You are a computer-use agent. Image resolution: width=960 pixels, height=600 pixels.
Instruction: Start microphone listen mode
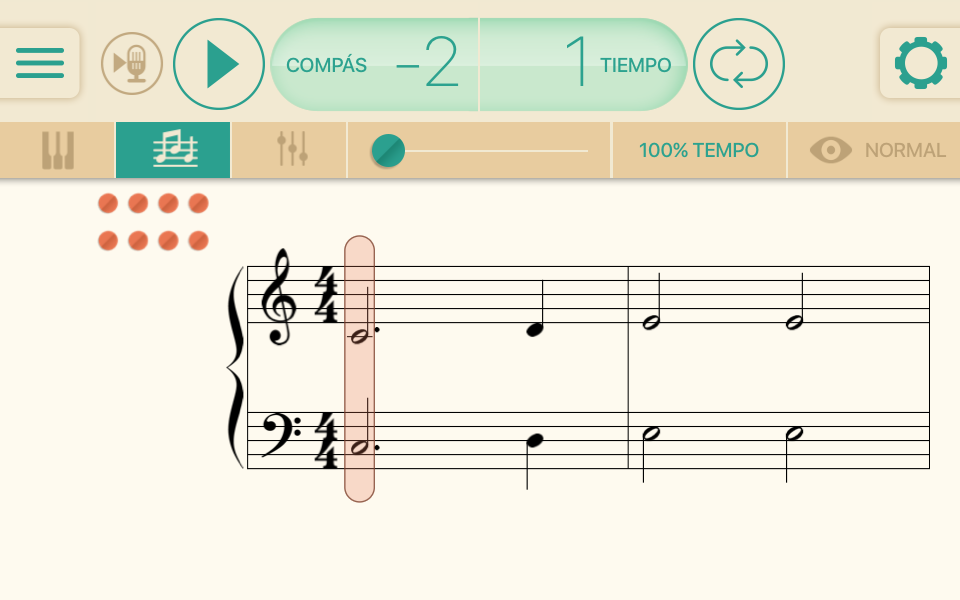click(x=132, y=64)
